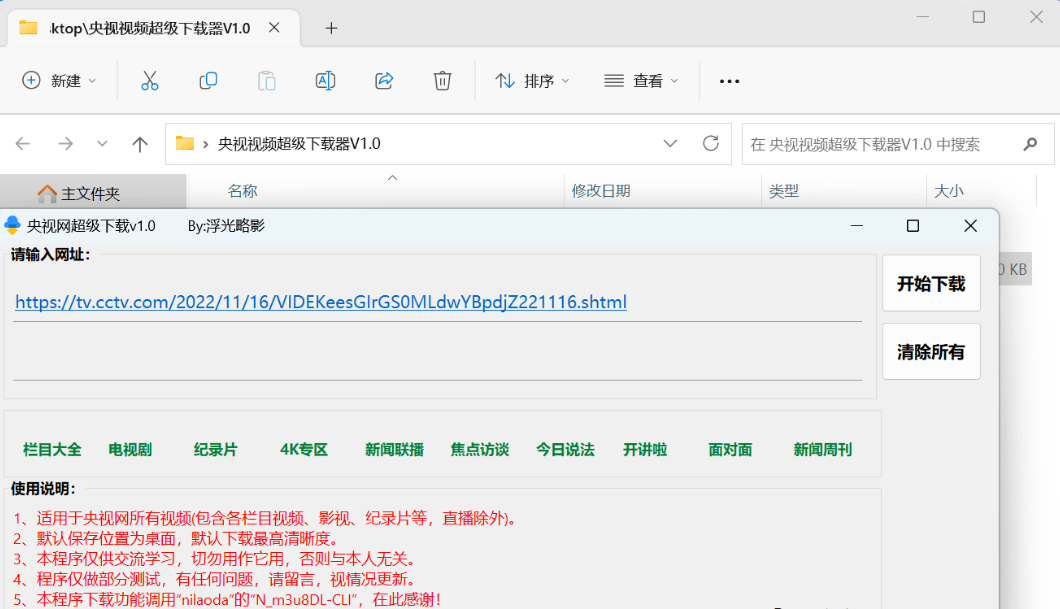1060x609 pixels.
Task: Click the 央视网超级下载 app icon in title bar
Action: coord(11,225)
